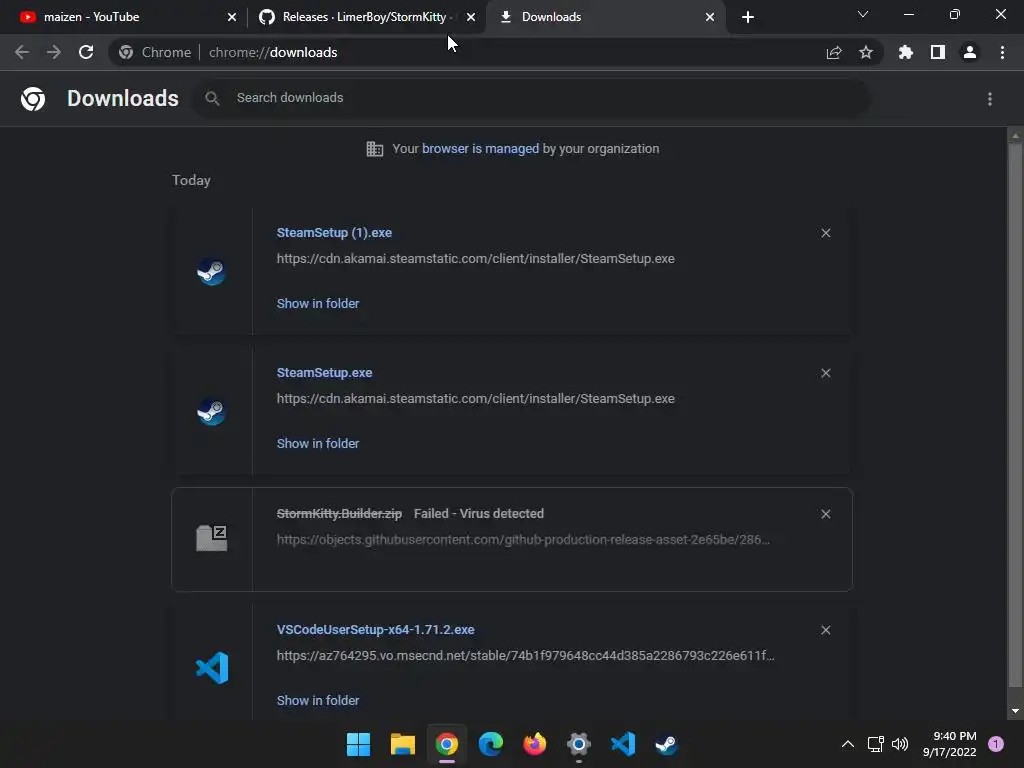Image resolution: width=1024 pixels, height=768 pixels.
Task: Open Chrome from the taskbar
Action: pyautogui.click(x=447, y=744)
